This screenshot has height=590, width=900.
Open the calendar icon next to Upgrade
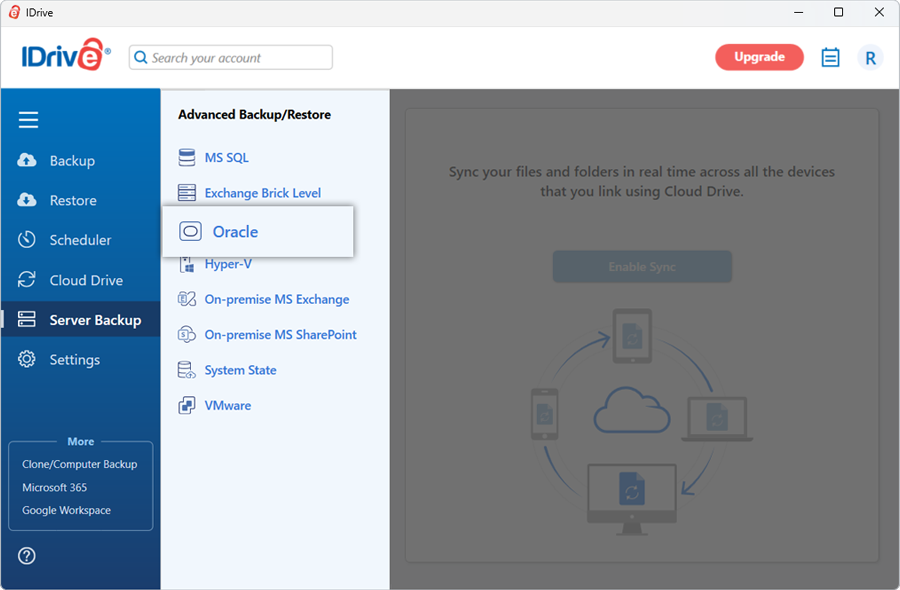point(830,58)
